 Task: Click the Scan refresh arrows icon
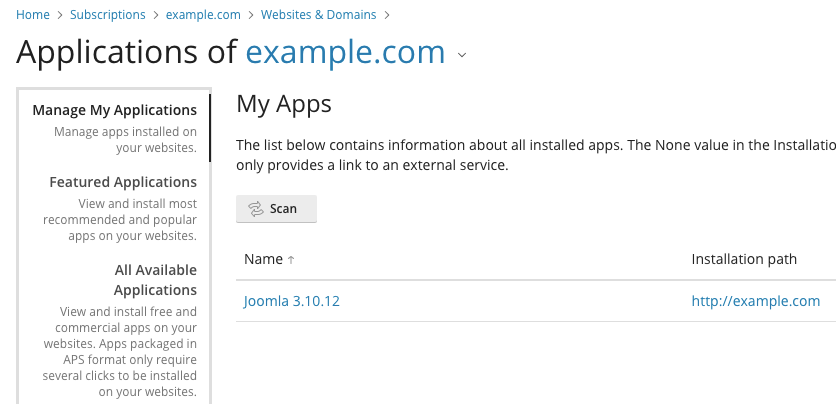point(256,209)
